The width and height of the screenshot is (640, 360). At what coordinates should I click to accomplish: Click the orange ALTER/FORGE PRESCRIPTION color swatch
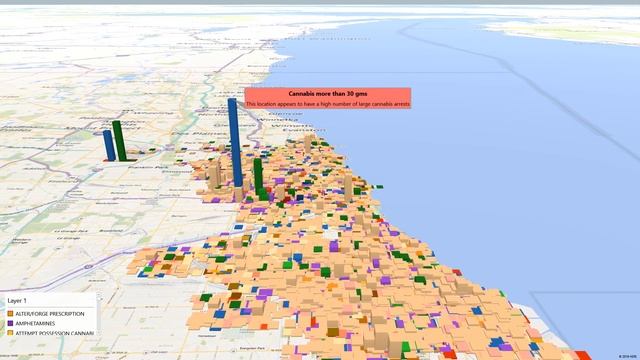(10, 314)
